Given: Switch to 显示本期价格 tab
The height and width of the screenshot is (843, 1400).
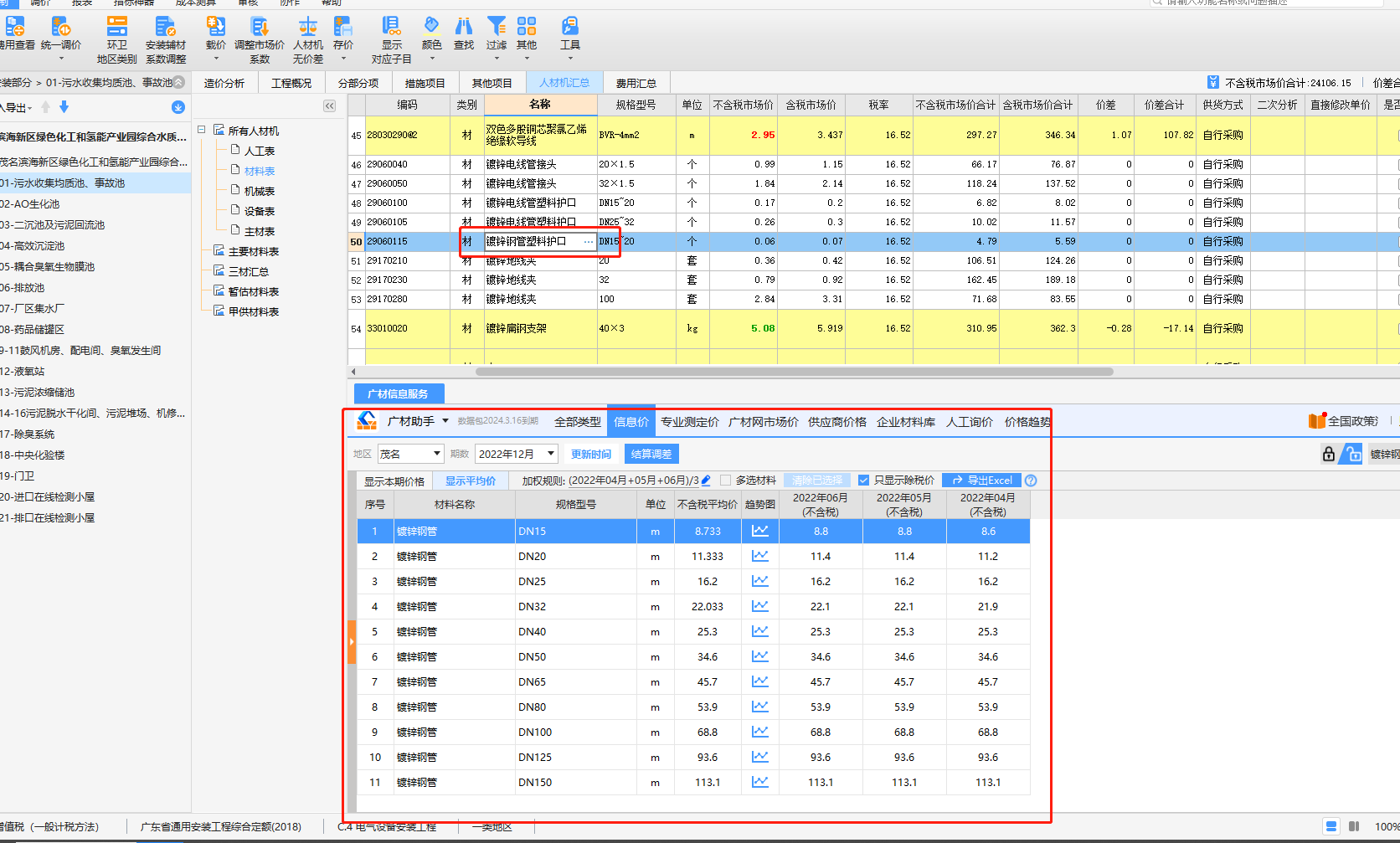Looking at the screenshot, I should 394,481.
